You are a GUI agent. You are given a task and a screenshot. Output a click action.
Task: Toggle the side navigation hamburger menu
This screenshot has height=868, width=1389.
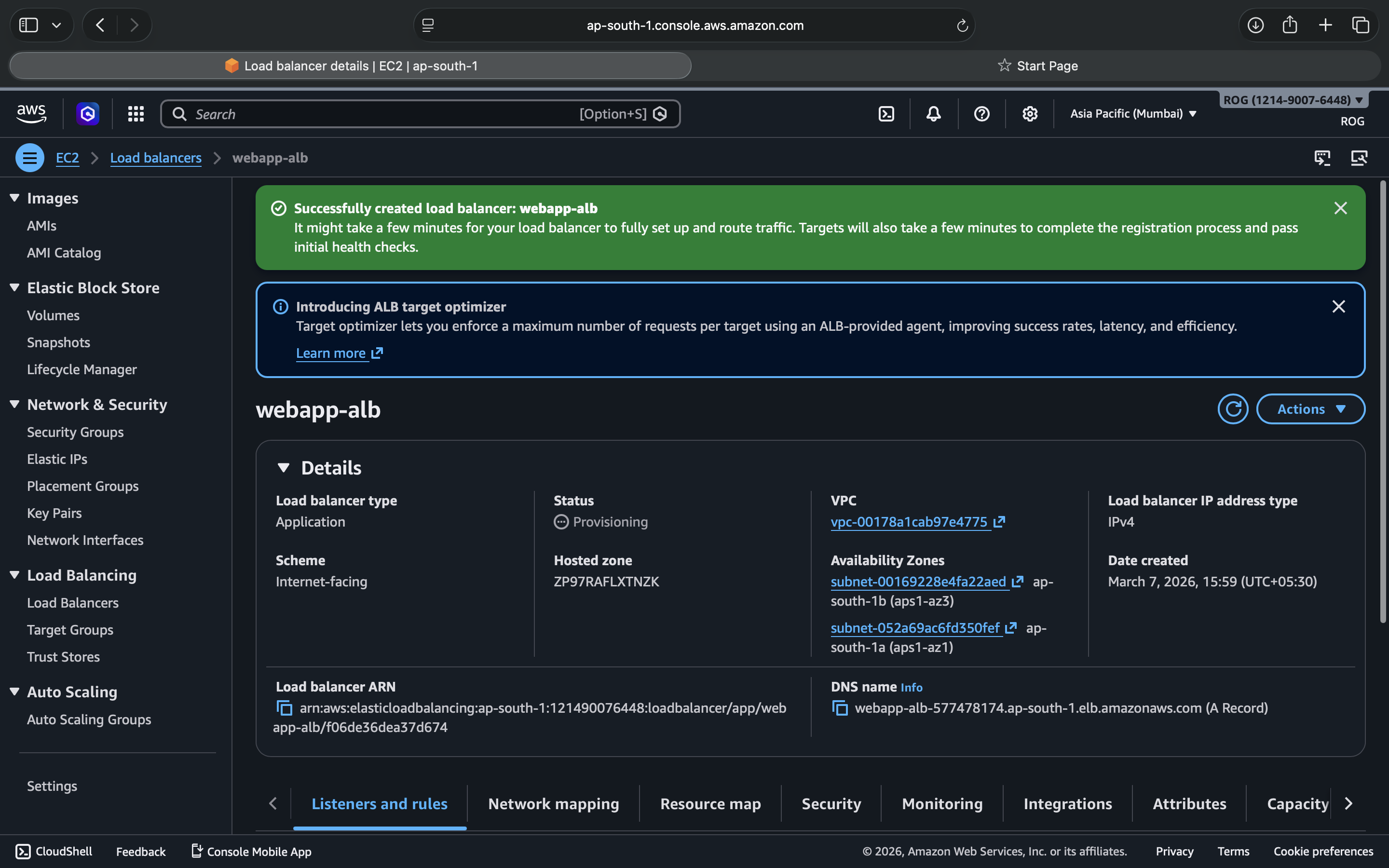[30, 157]
